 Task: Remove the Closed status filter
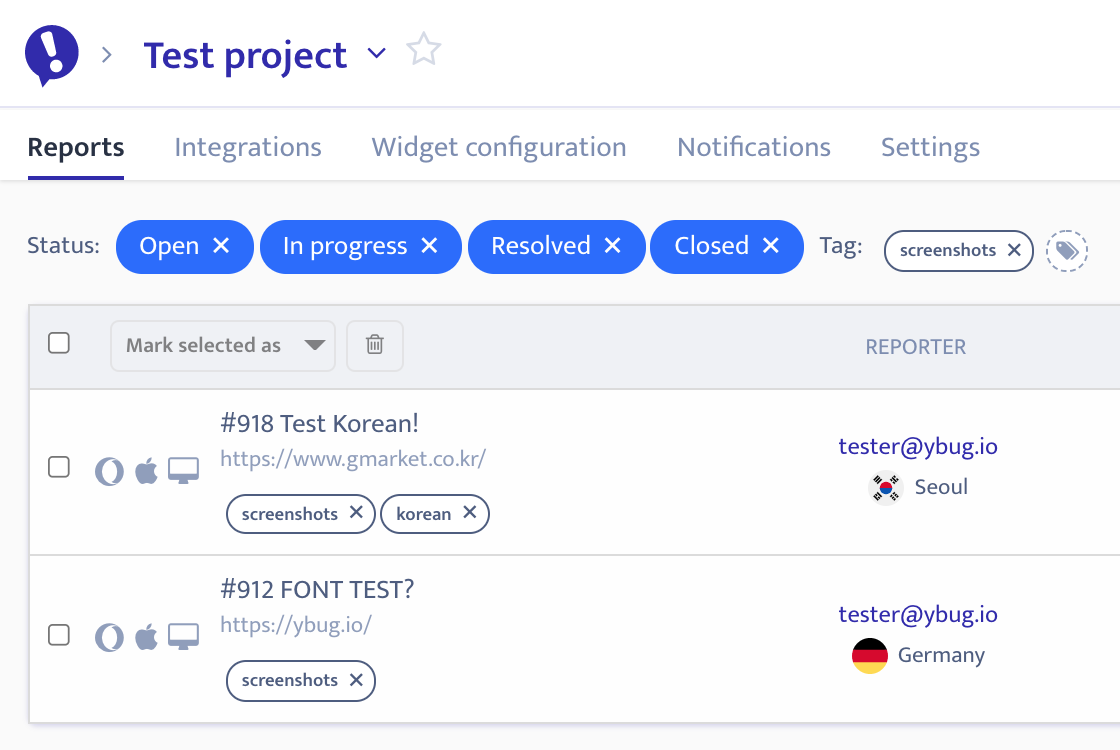[x=771, y=246]
